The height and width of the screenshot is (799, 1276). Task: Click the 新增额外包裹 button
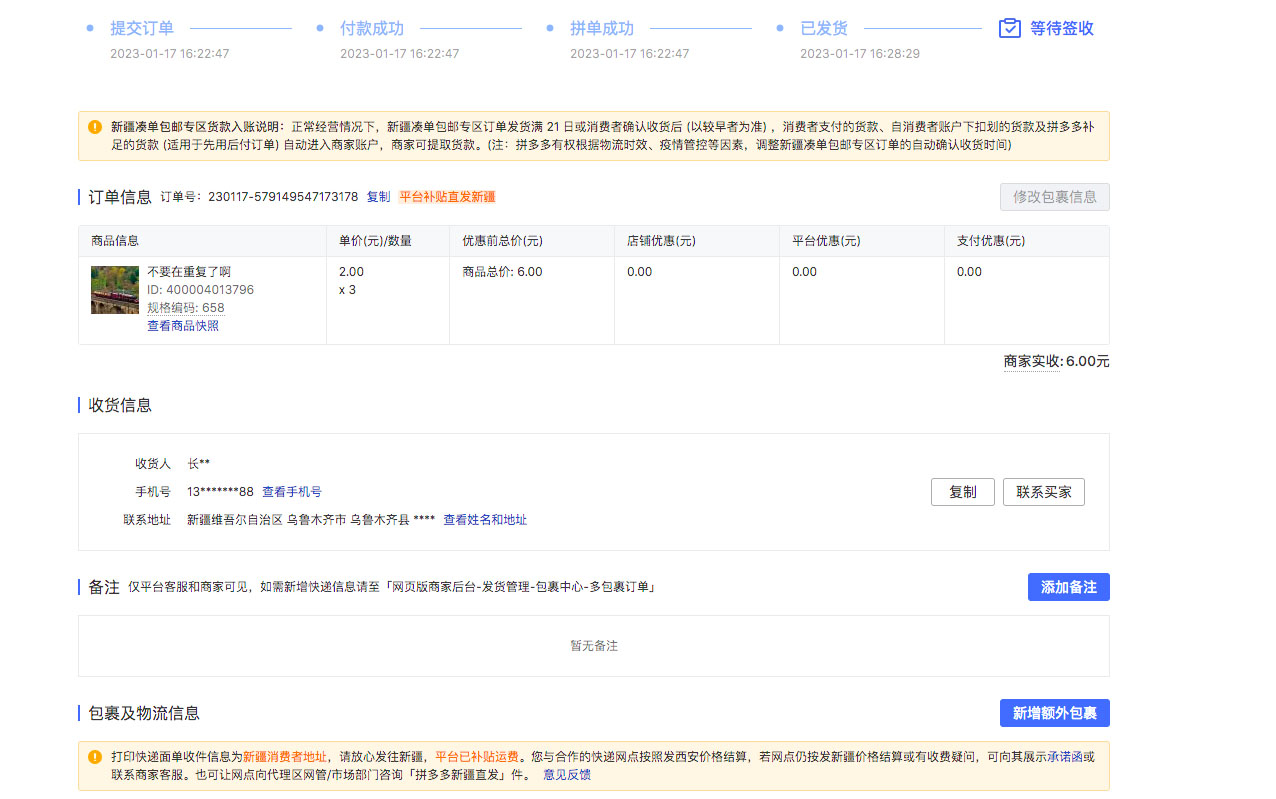1054,712
